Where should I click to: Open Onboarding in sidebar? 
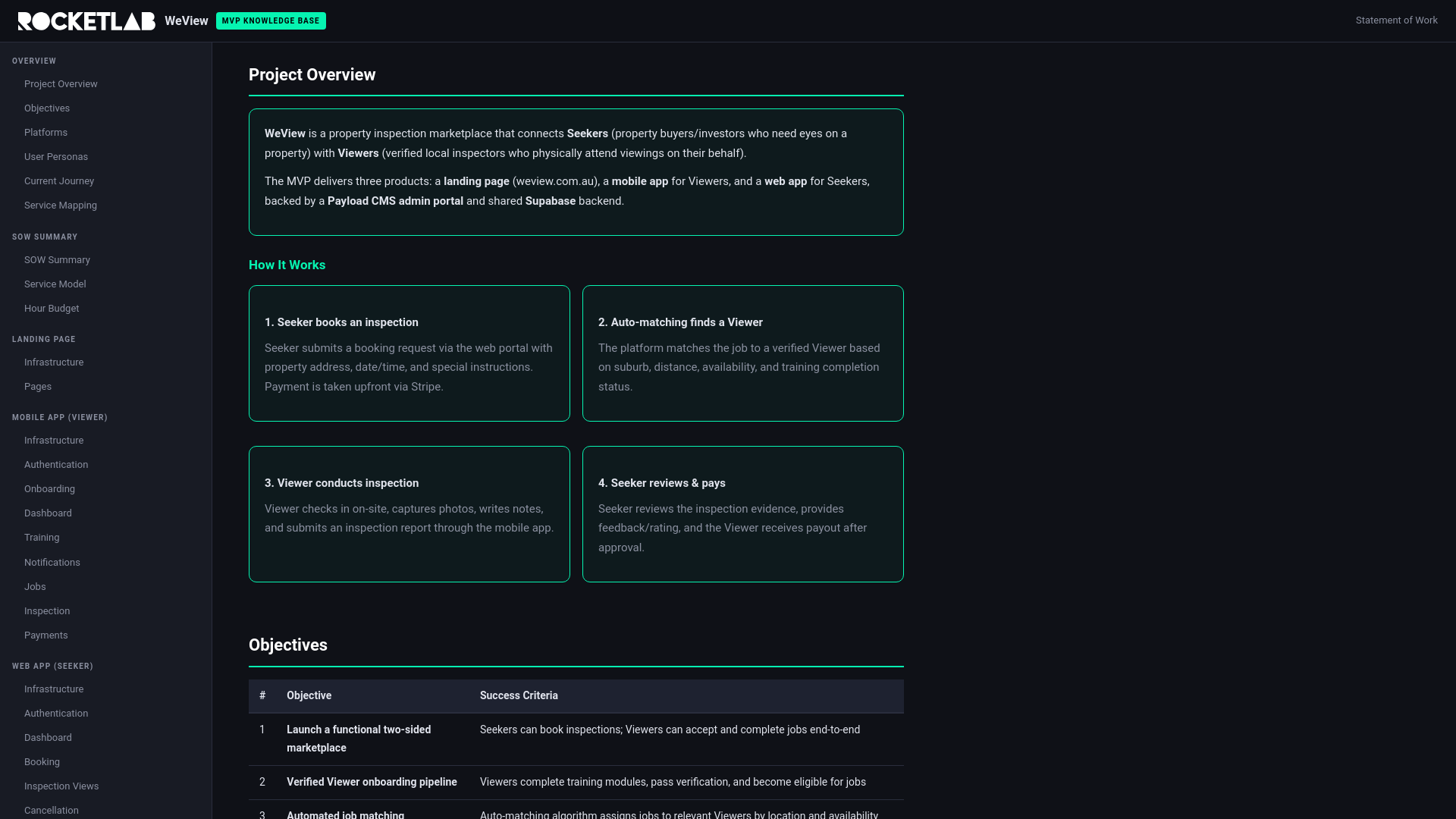(49, 489)
